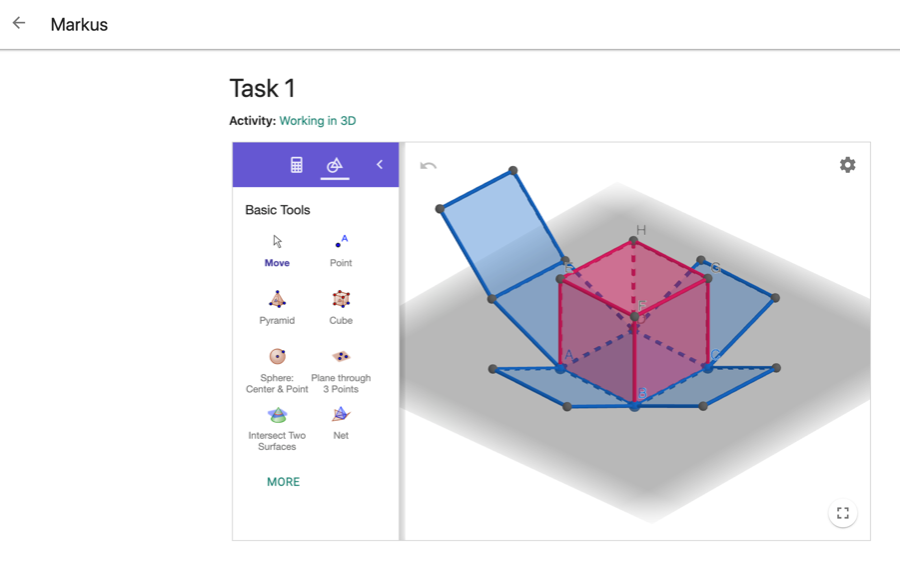Enter fullscreen view of the applet
Screen dimensions: 900x566
[843, 513]
